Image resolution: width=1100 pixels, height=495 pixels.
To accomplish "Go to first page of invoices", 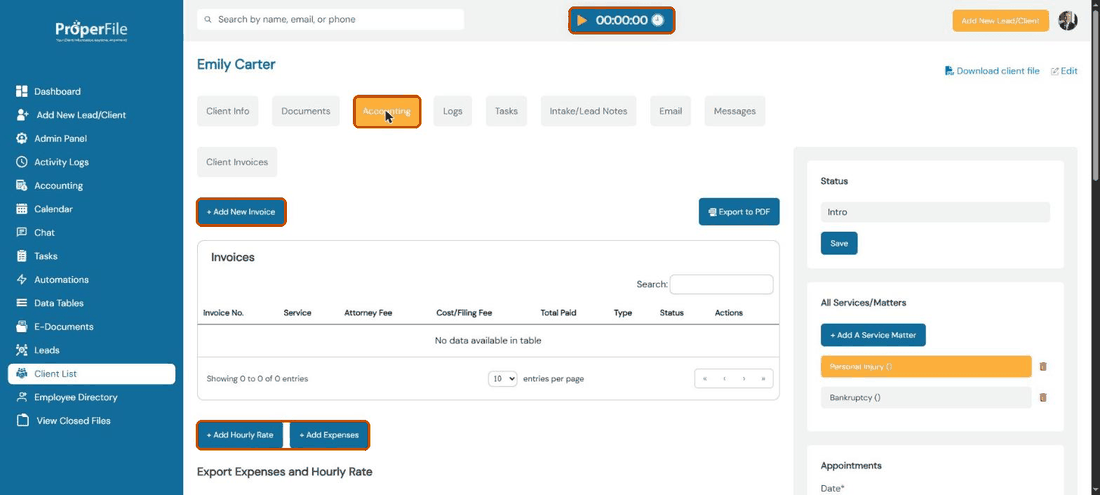I will 704,379.
